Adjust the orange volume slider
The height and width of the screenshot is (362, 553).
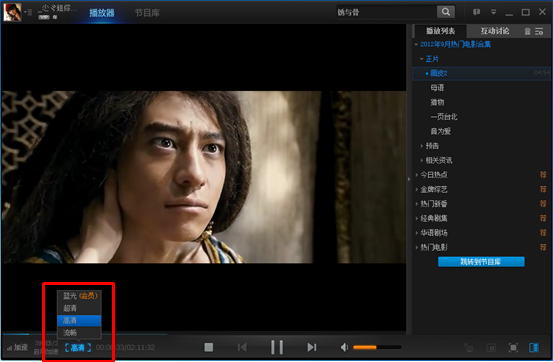377,347
